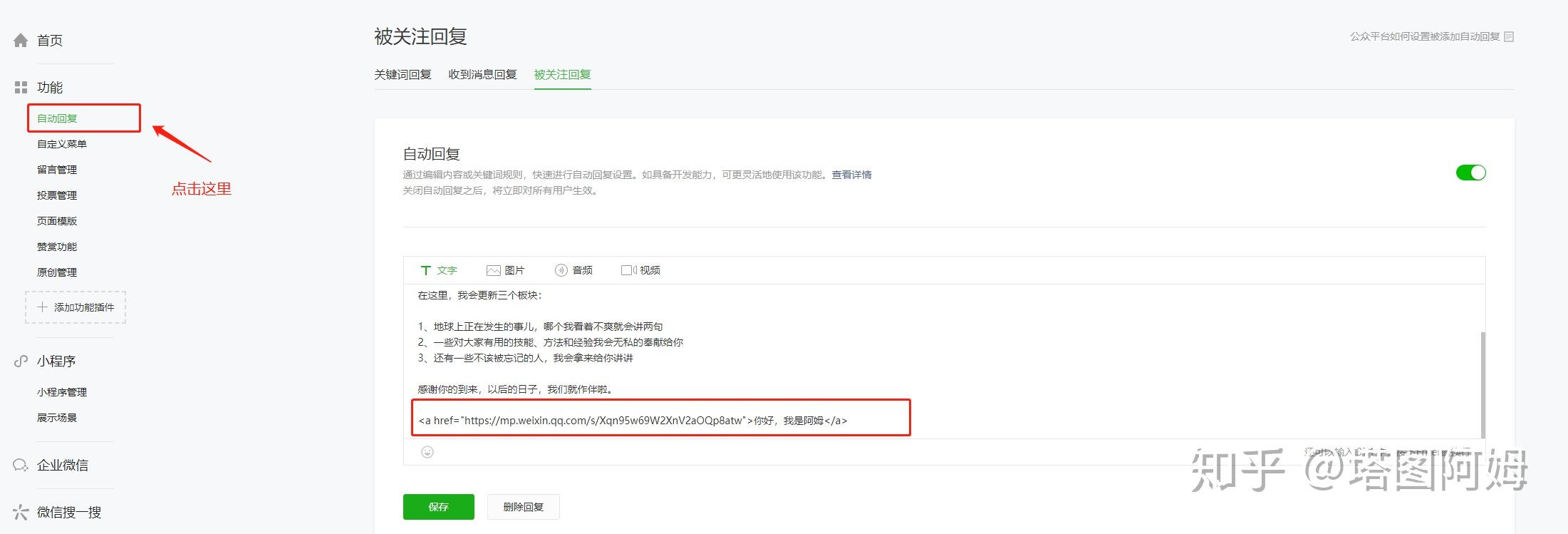The height and width of the screenshot is (534, 1568).
Task: Click the reply editor's vertical scrollbar
Action: point(1483,385)
